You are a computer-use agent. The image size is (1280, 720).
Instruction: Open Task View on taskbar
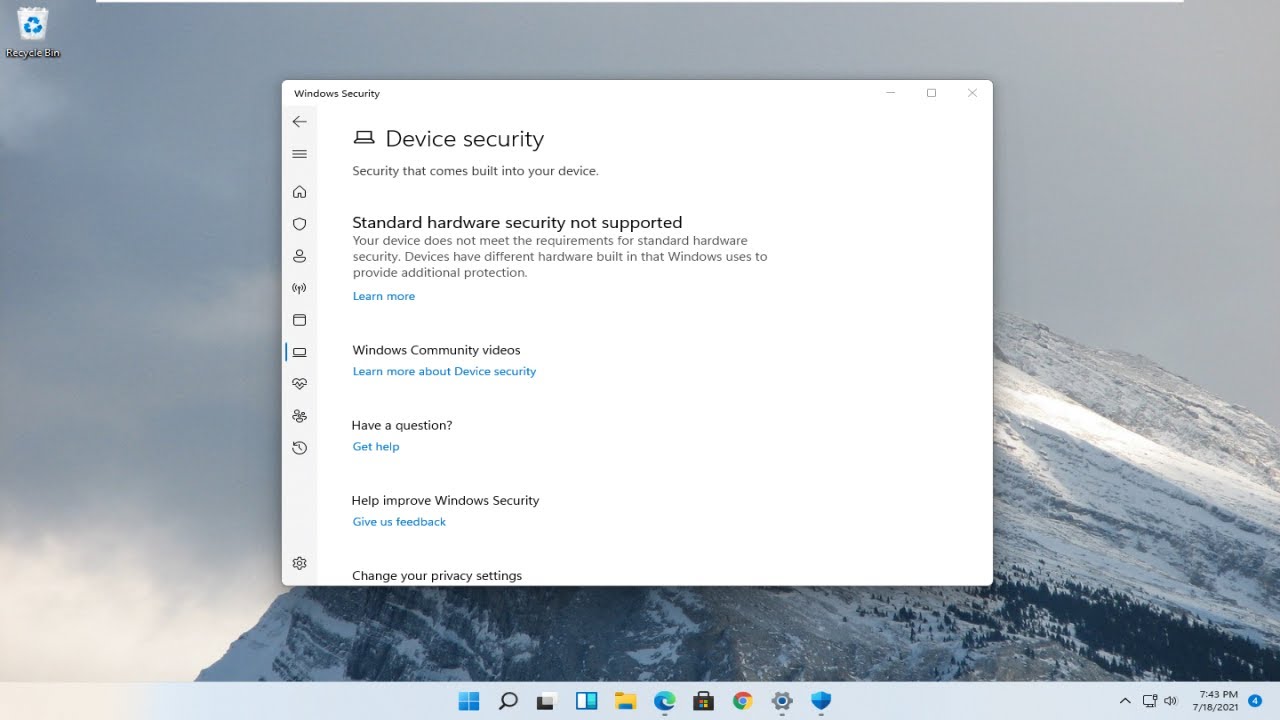(x=547, y=701)
